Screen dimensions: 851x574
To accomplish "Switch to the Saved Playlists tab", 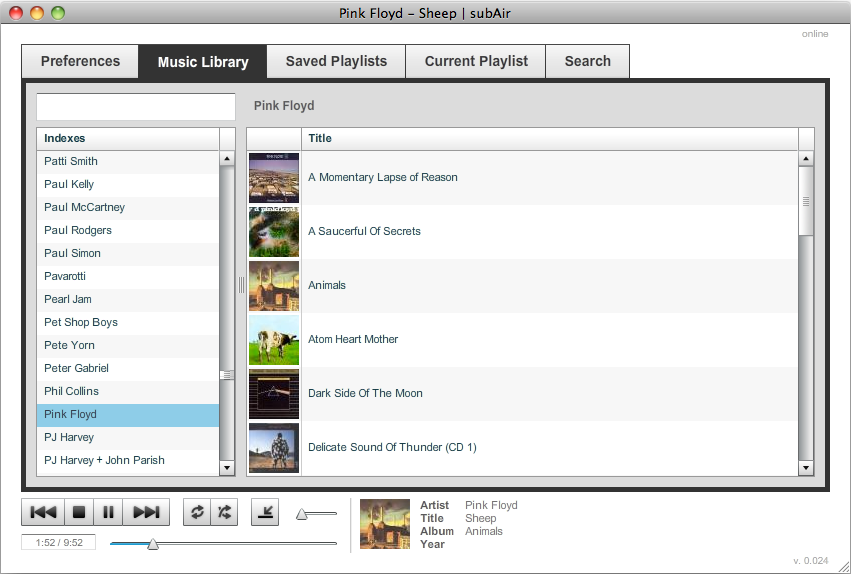I will [x=336, y=61].
